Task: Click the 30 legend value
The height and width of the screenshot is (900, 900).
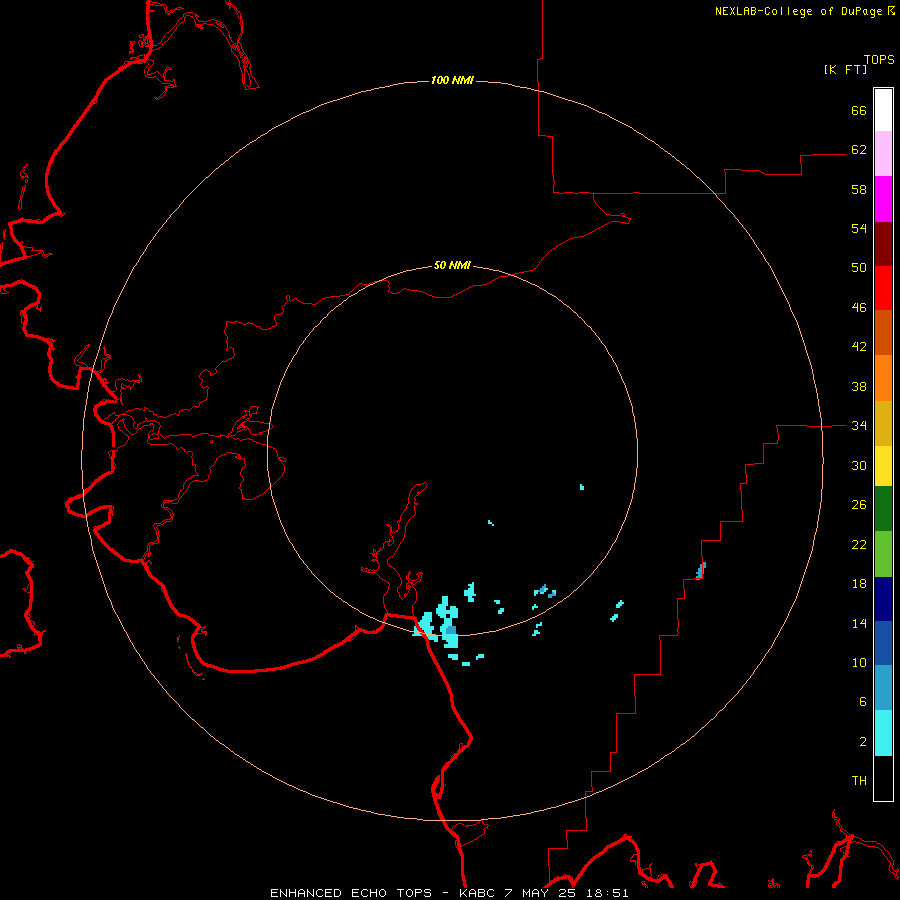Action: click(859, 465)
